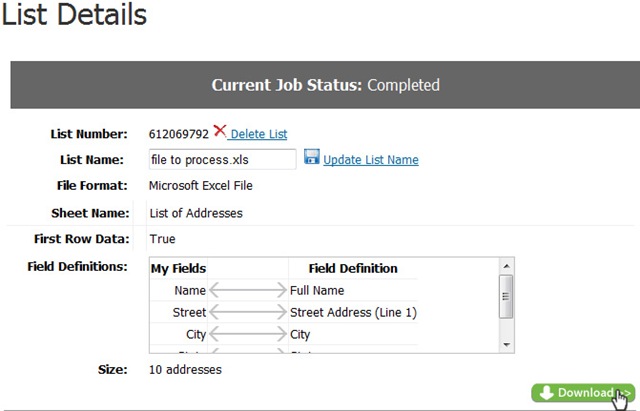Click the field definitions scrollbar up arrow

pyautogui.click(x=506, y=266)
